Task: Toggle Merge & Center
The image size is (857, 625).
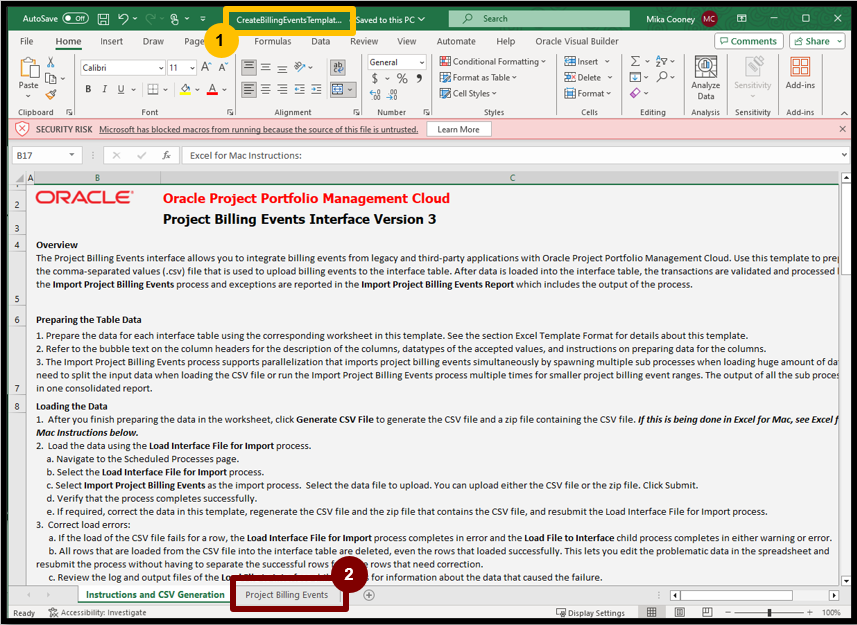Action: [338, 89]
